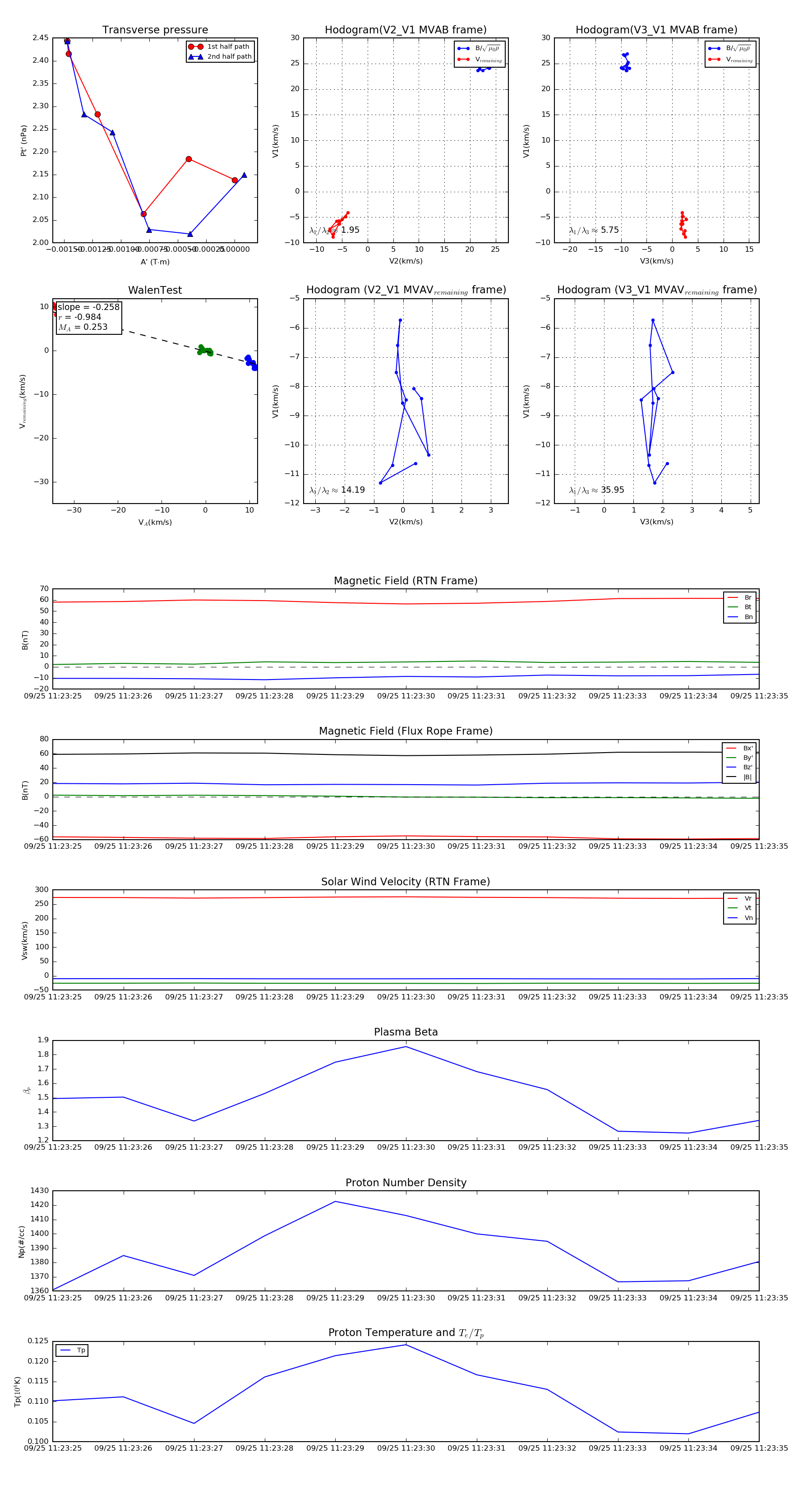Click the eigenvalue ratio label reading 35.95
812x1489 pixels.
596,490
